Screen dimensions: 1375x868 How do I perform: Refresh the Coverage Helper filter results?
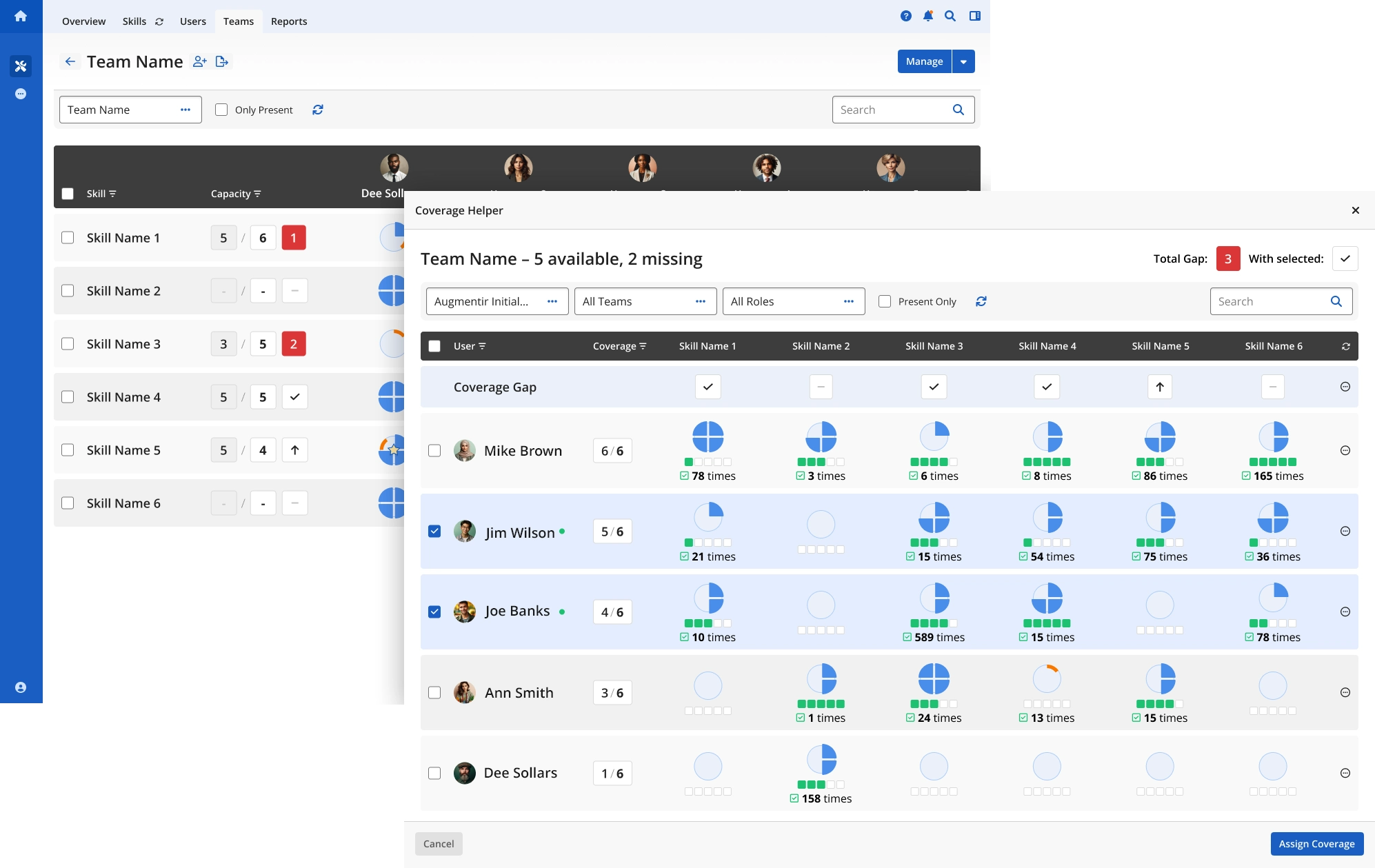pyautogui.click(x=981, y=301)
